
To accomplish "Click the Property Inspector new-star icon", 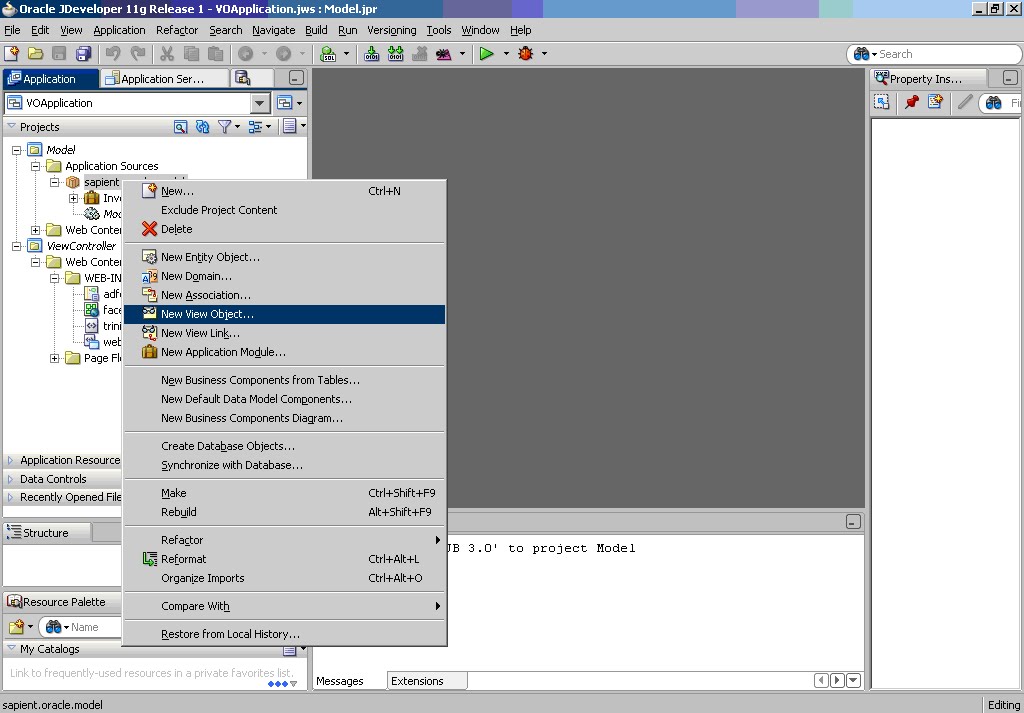I will click(935, 102).
